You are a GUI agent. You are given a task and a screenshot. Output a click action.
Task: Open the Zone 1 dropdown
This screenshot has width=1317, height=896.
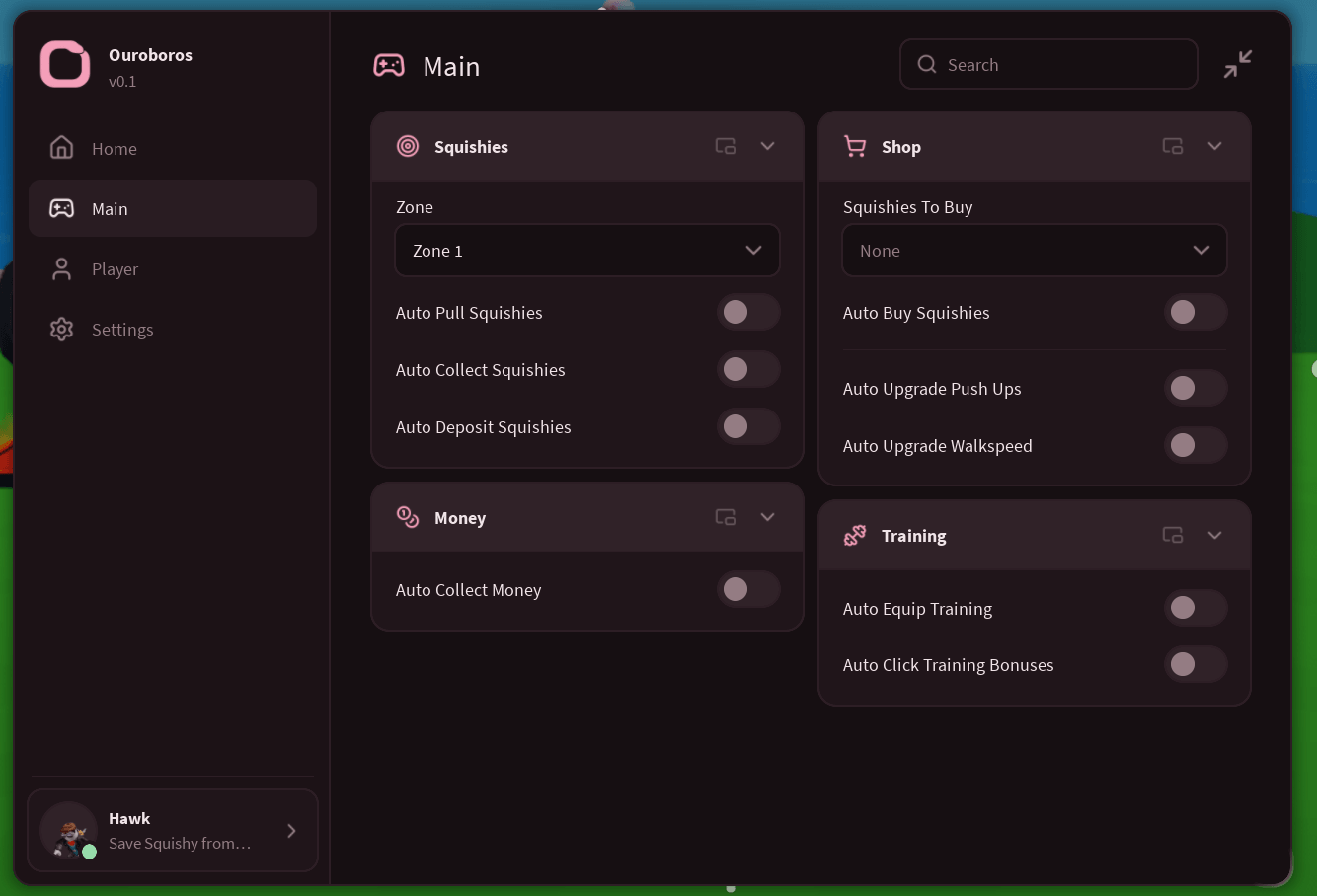click(x=587, y=251)
